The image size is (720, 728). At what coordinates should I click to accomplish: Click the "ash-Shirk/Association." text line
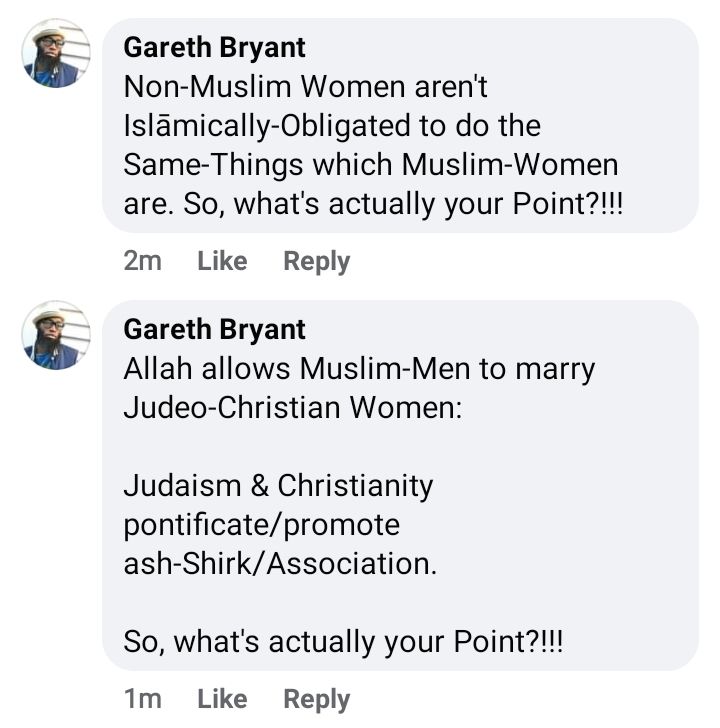280,564
